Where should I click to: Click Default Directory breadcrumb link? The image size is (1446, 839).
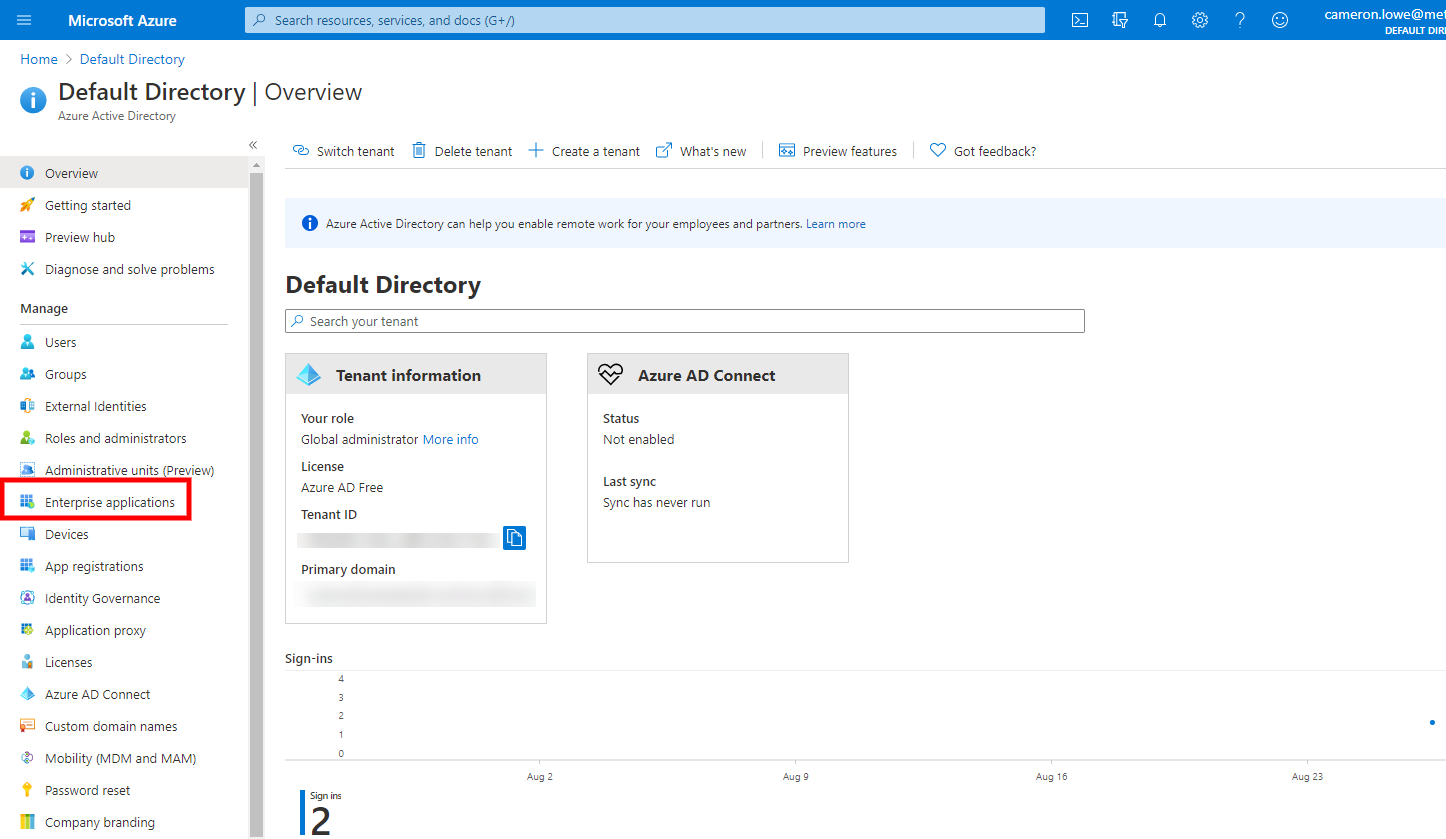point(132,59)
